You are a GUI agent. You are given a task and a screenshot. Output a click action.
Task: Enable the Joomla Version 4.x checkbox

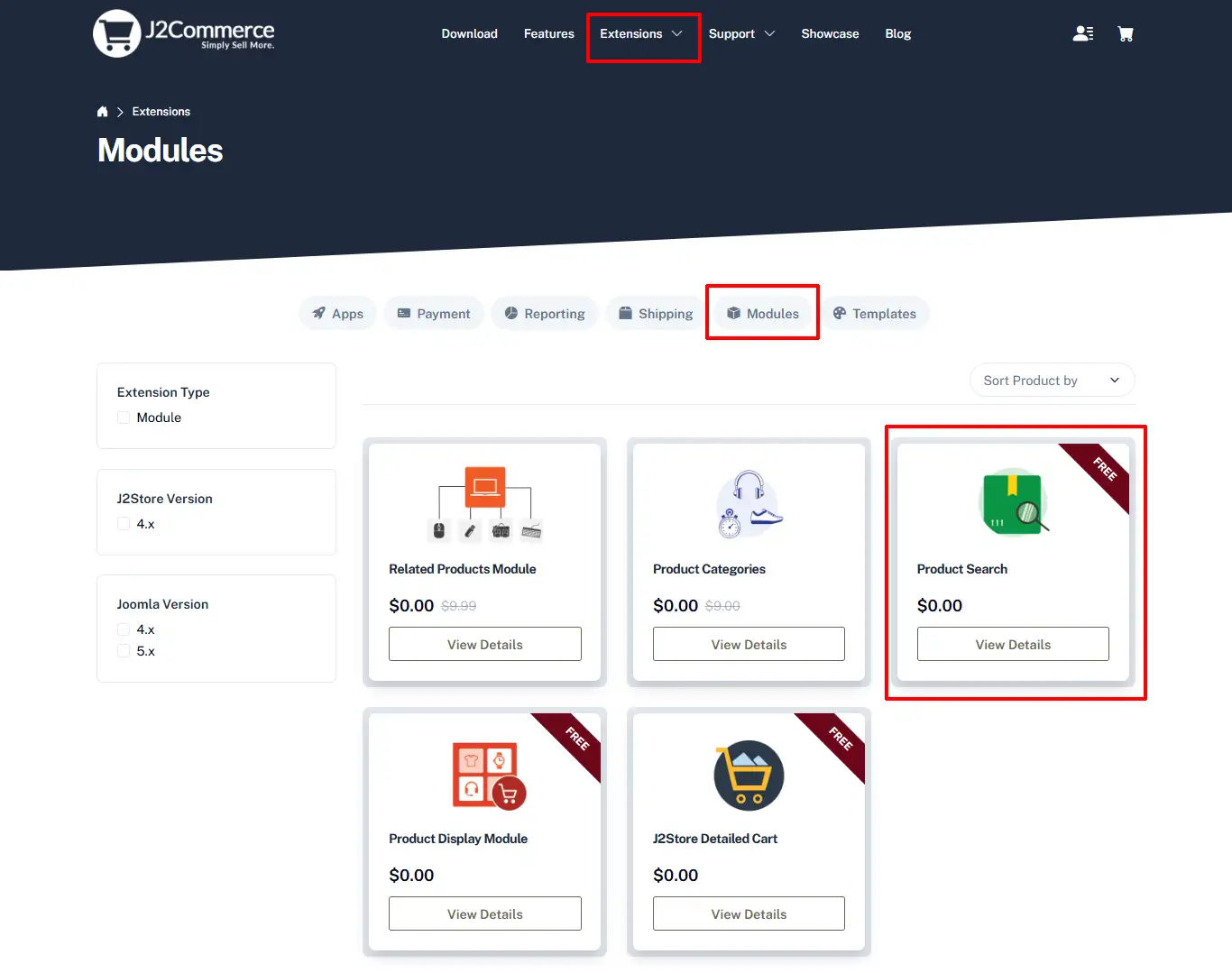[124, 629]
